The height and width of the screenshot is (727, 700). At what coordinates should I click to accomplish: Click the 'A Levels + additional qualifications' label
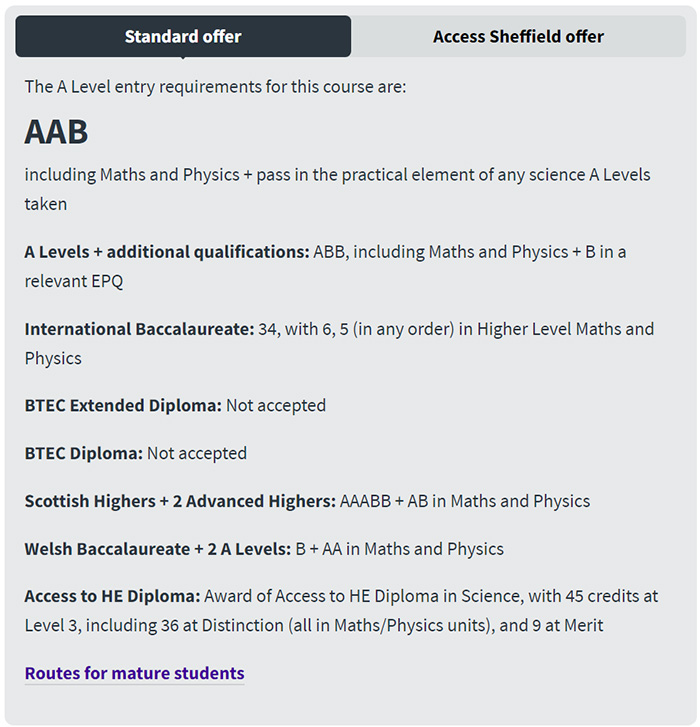pos(166,252)
